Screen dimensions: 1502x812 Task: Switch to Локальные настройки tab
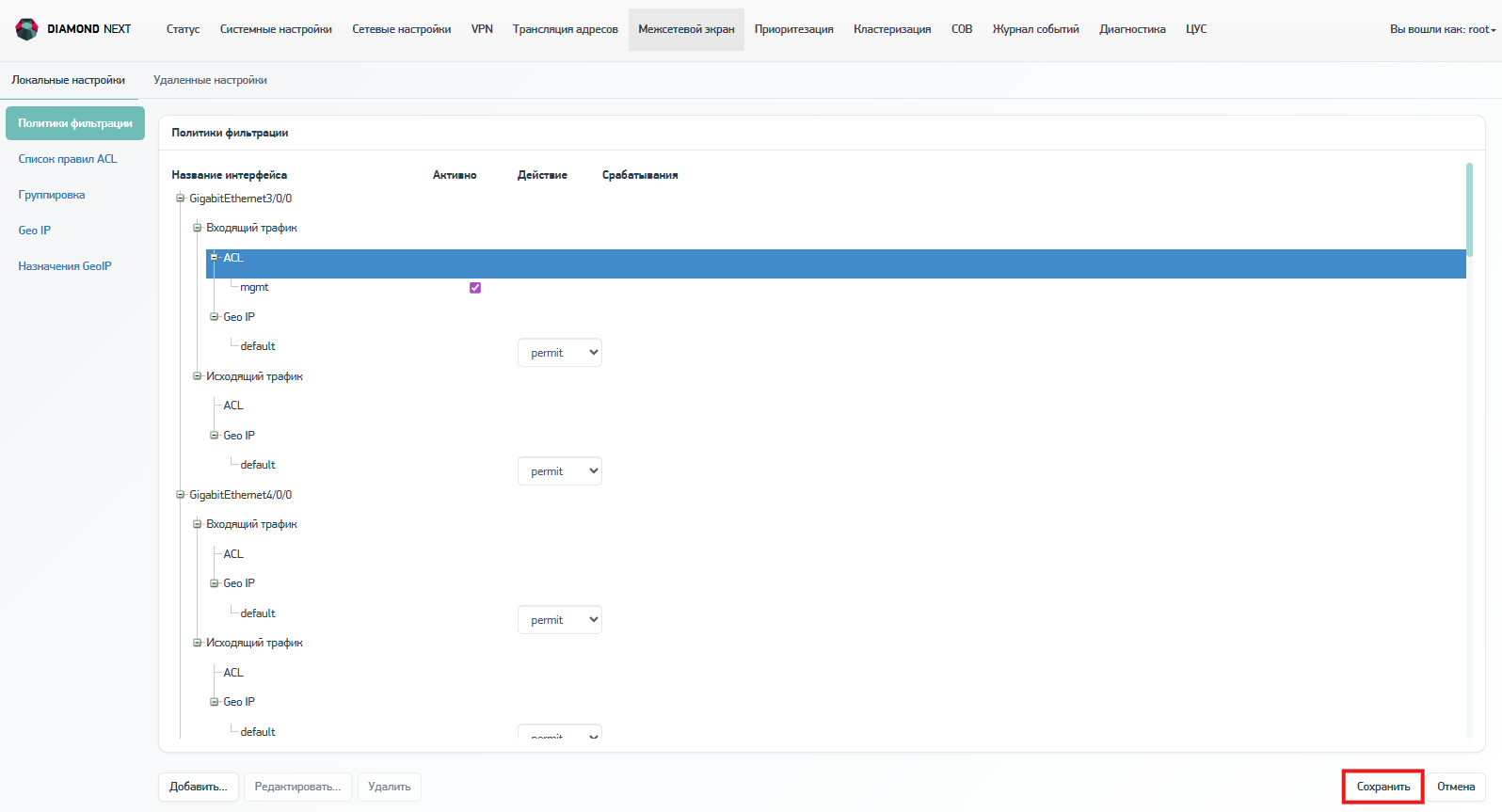[69, 80]
